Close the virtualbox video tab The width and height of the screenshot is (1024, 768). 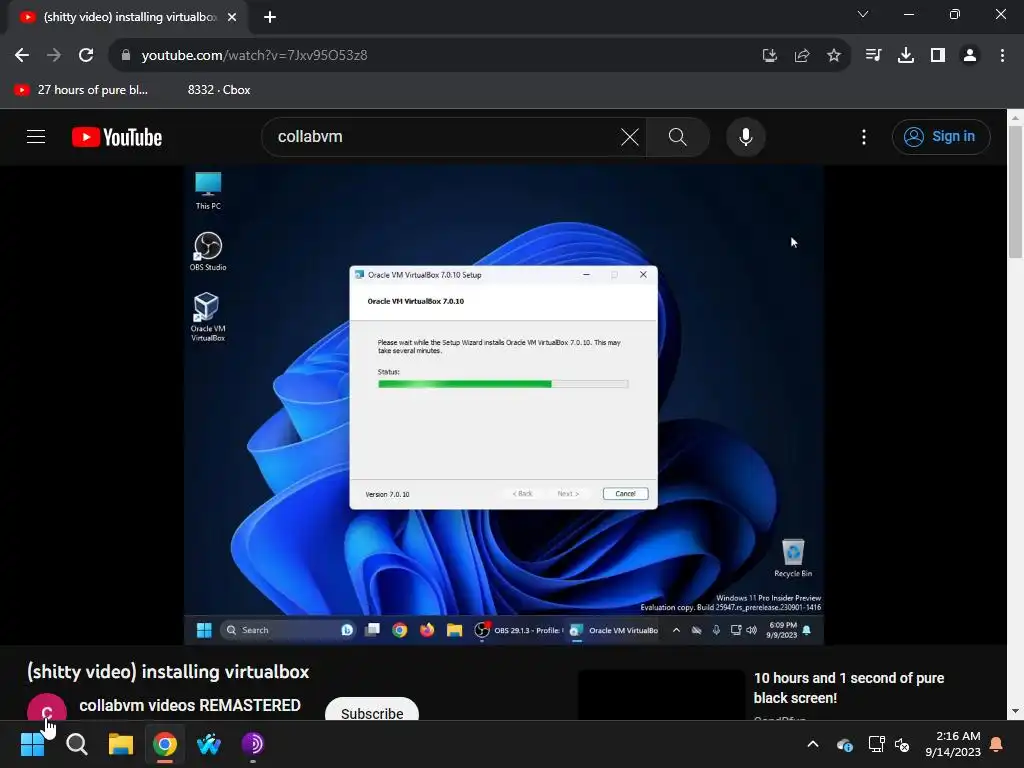(232, 17)
